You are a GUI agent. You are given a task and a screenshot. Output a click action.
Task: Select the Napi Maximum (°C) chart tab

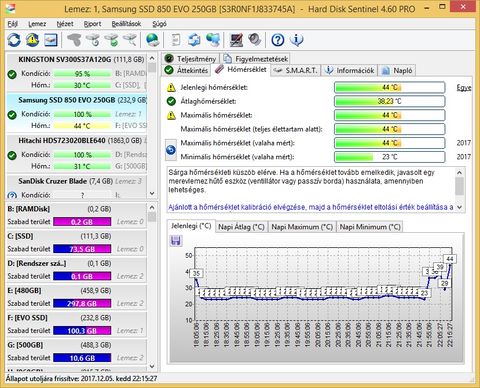point(302,227)
